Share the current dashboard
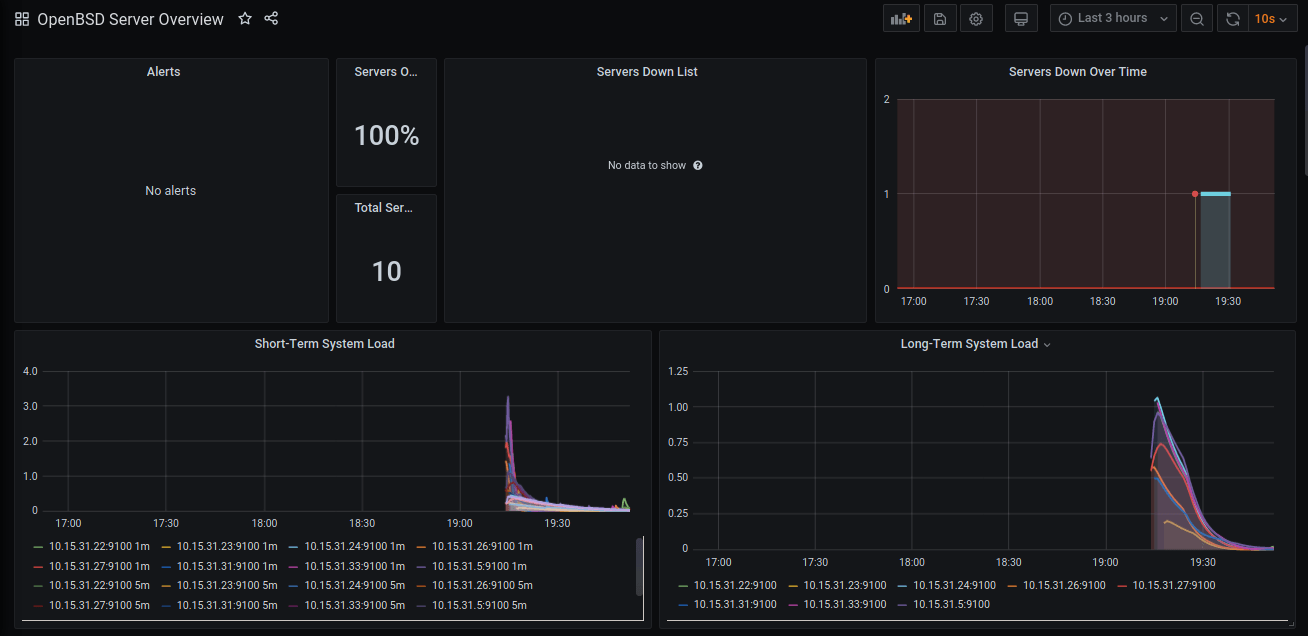This screenshot has height=636, width=1308. [x=271, y=18]
